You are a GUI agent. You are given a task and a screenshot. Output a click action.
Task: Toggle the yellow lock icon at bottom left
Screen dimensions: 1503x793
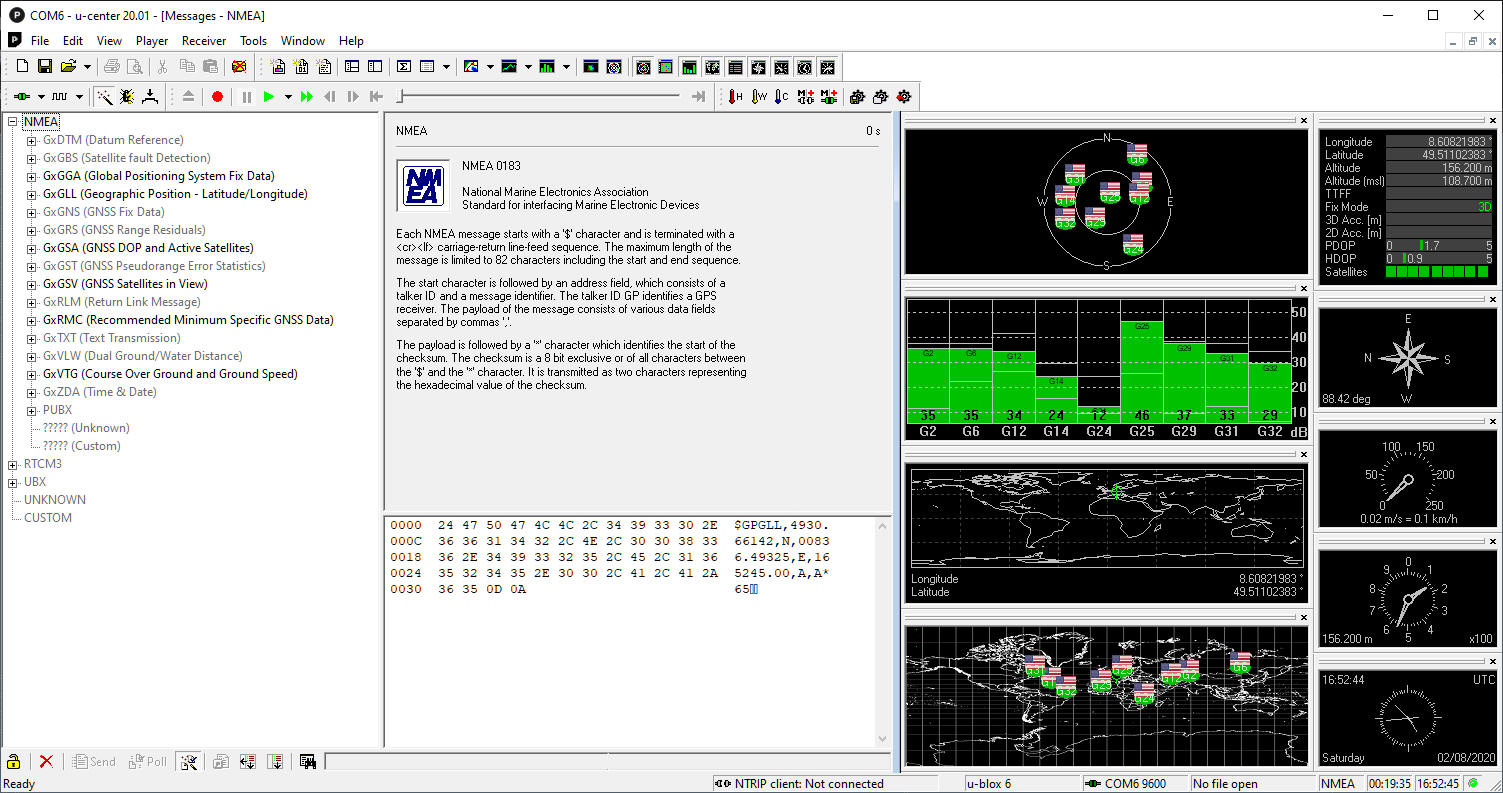(14, 762)
